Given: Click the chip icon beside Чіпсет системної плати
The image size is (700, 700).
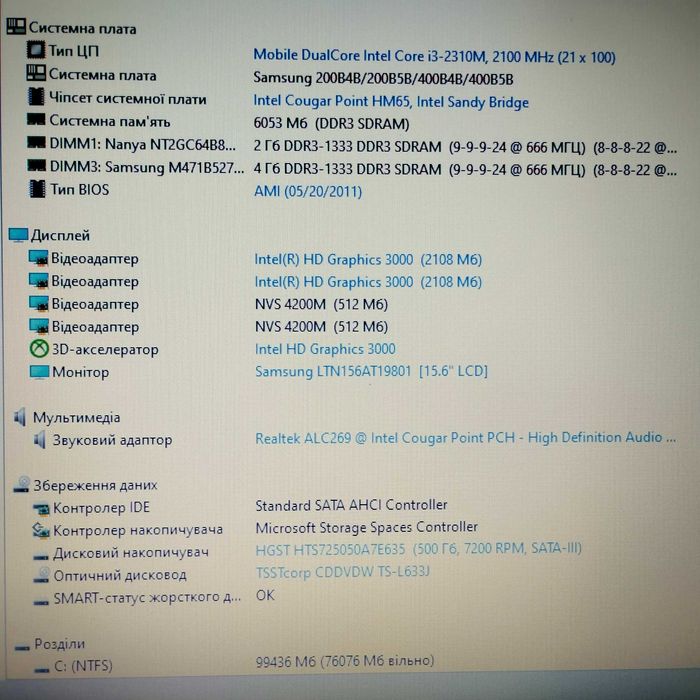Looking at the screenshot, I should tap(36, 96).
